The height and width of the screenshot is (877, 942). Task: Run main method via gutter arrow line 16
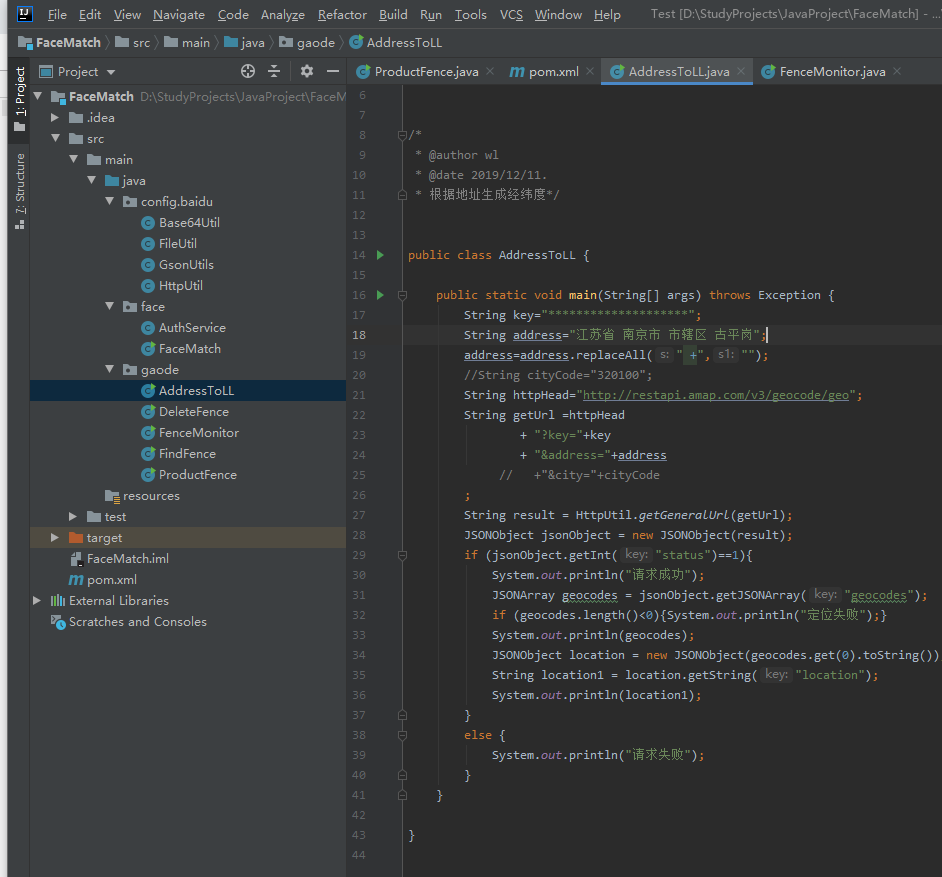pyautogui.click(x=380, y=295)
